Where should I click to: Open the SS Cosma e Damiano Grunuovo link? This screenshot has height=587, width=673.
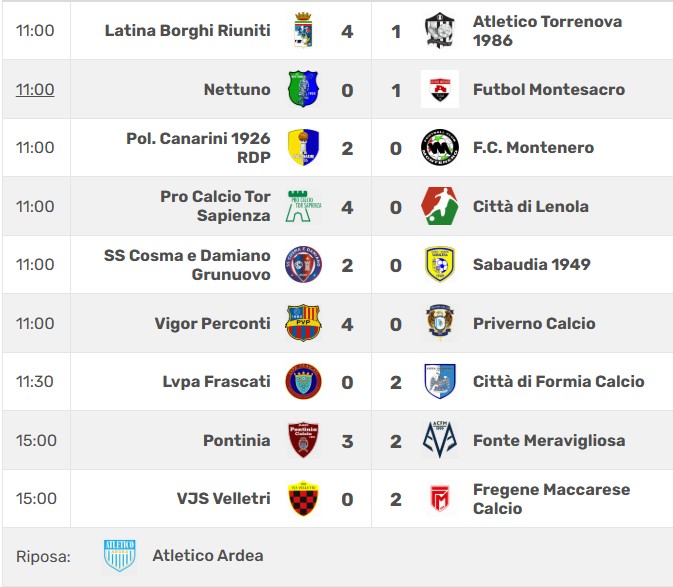[x=187, y=264]
